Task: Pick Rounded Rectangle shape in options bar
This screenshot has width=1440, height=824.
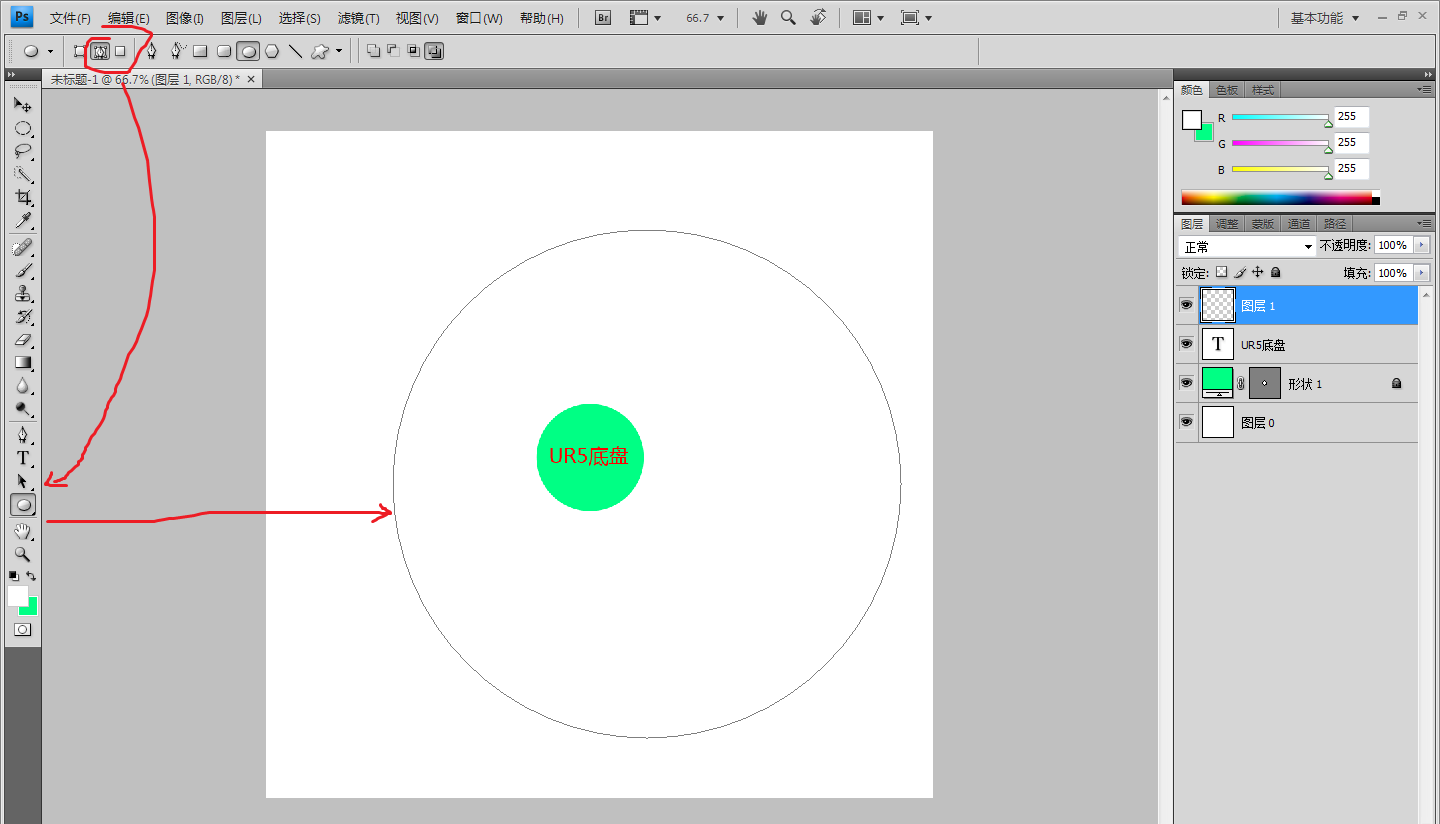Action: point(224,51)
